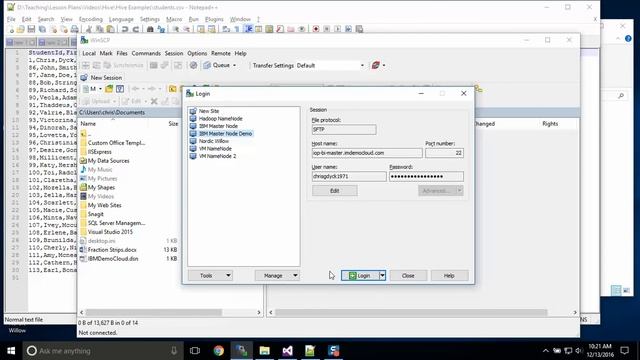Image resolution: width=640 pixels, height=360 pixels.
Task: Click the Queue icon in WinSCP toolbar
Action: 207,65
